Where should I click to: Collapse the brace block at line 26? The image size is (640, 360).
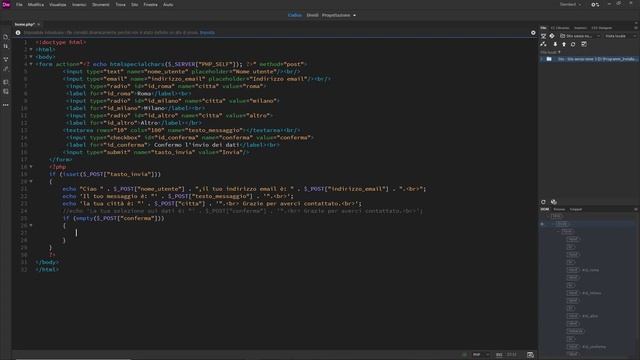point(31,225)
